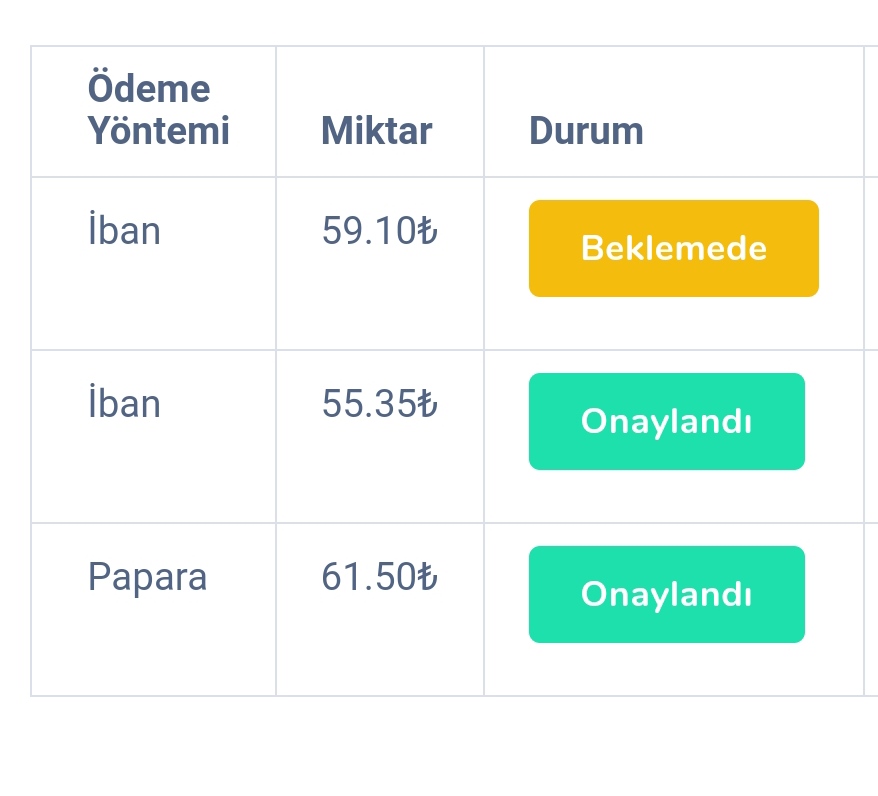Click empty area below Beklemede badge

(x=674, y=324)
